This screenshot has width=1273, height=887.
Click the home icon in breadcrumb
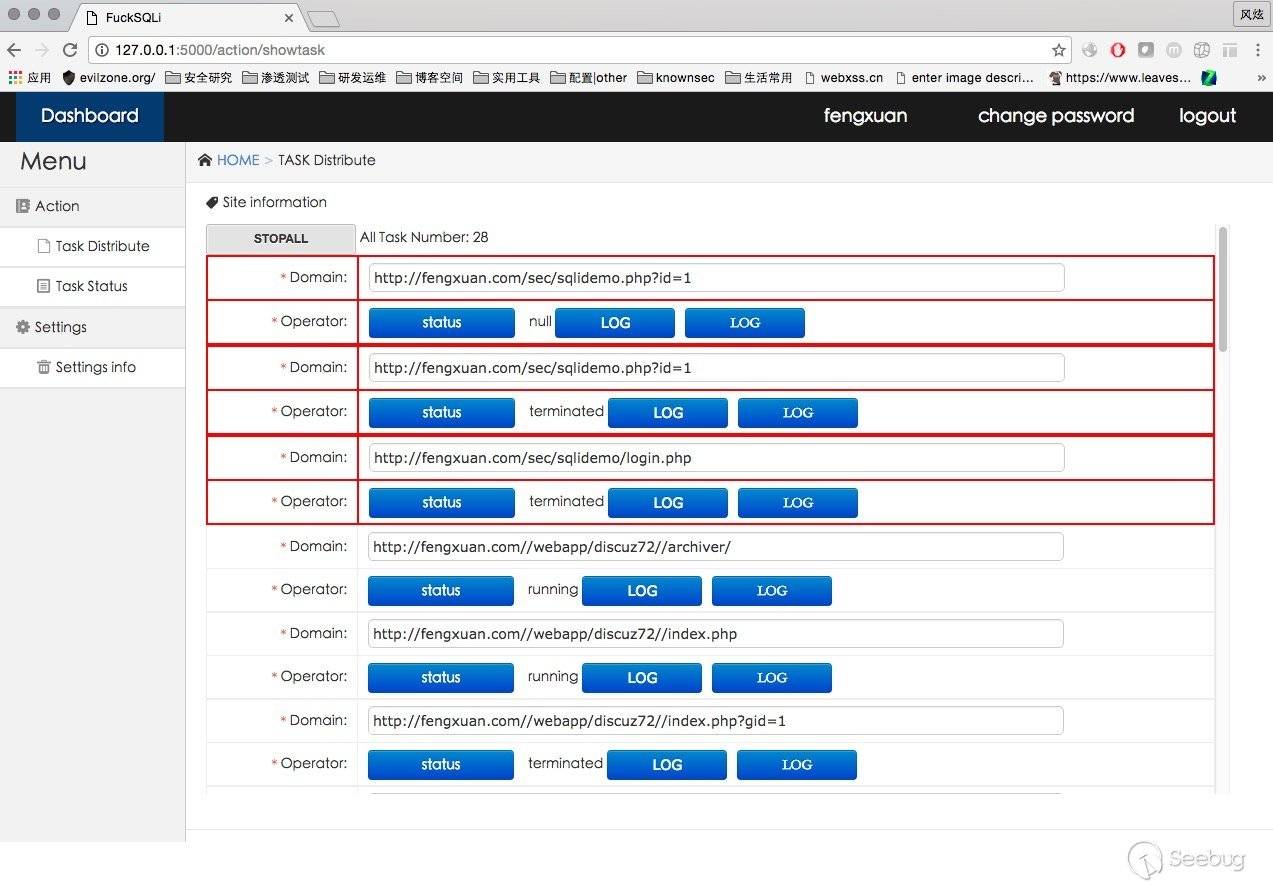coord(205,160)
